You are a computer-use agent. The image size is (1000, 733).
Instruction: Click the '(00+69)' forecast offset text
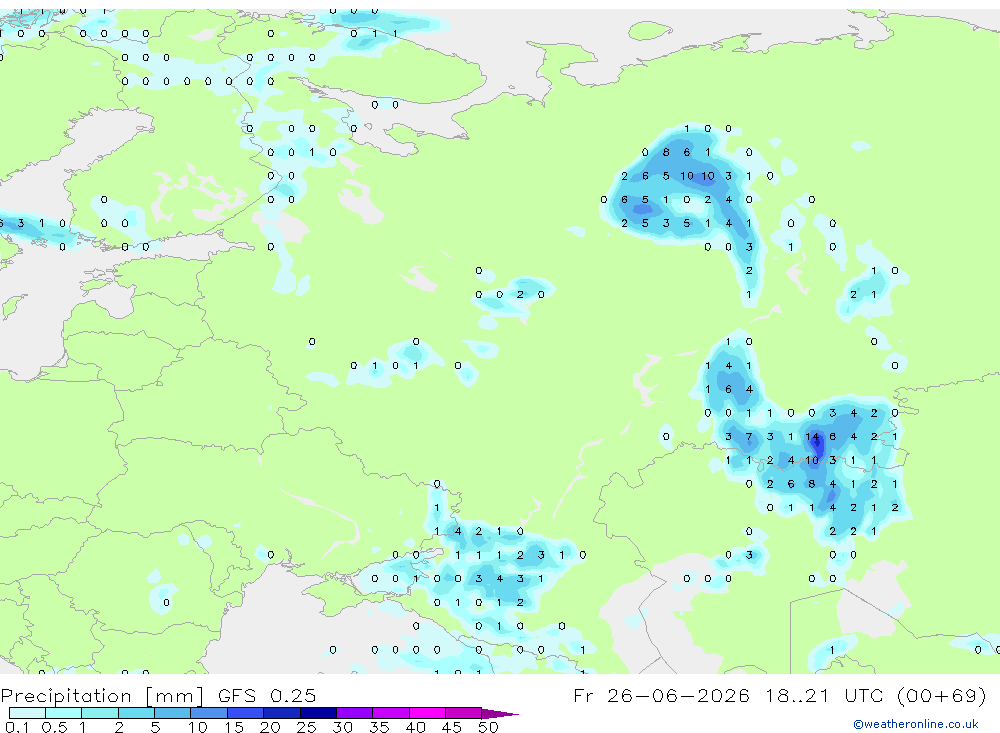(941, 695)
